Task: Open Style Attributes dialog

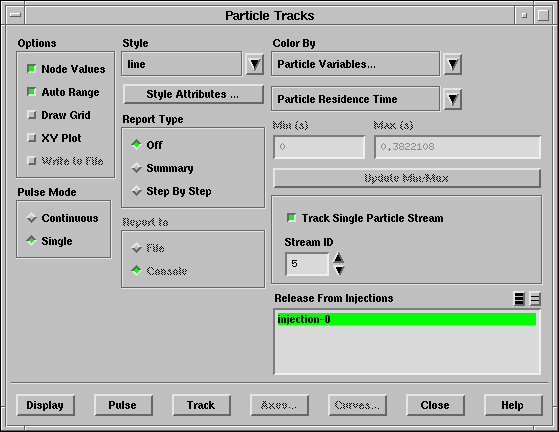Action: pos(193,94)
